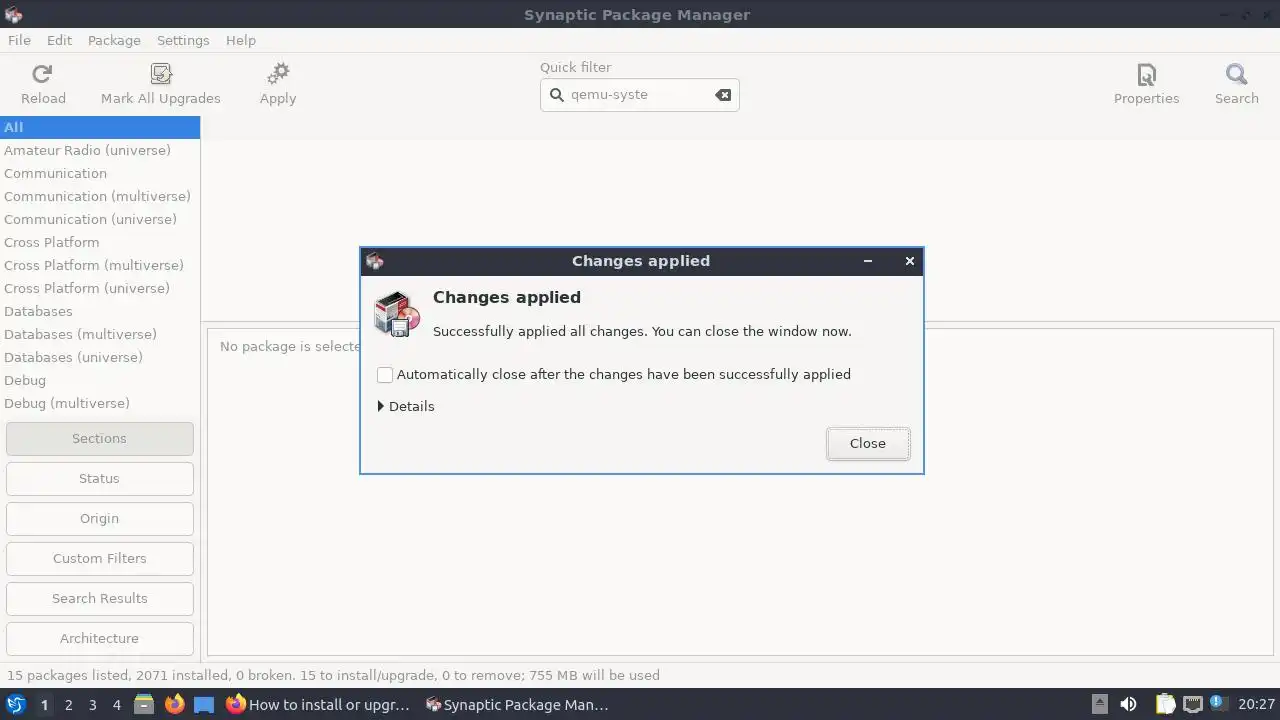The width and height of the screenshot is (1280, 720).
Task: Click the Synaptic icon in main title bar
Action: click(13, 14)
